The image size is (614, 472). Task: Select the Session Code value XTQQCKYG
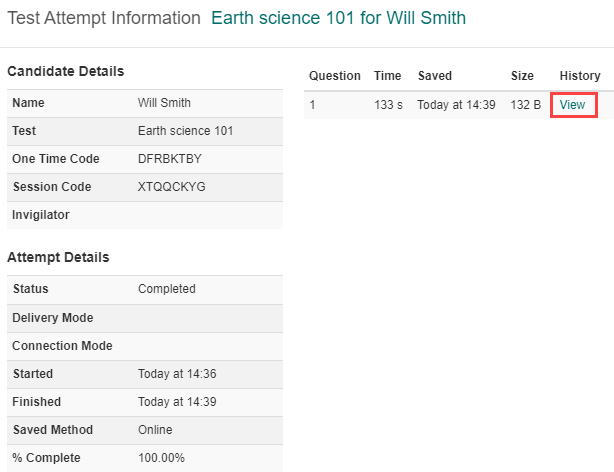point(171,187)
